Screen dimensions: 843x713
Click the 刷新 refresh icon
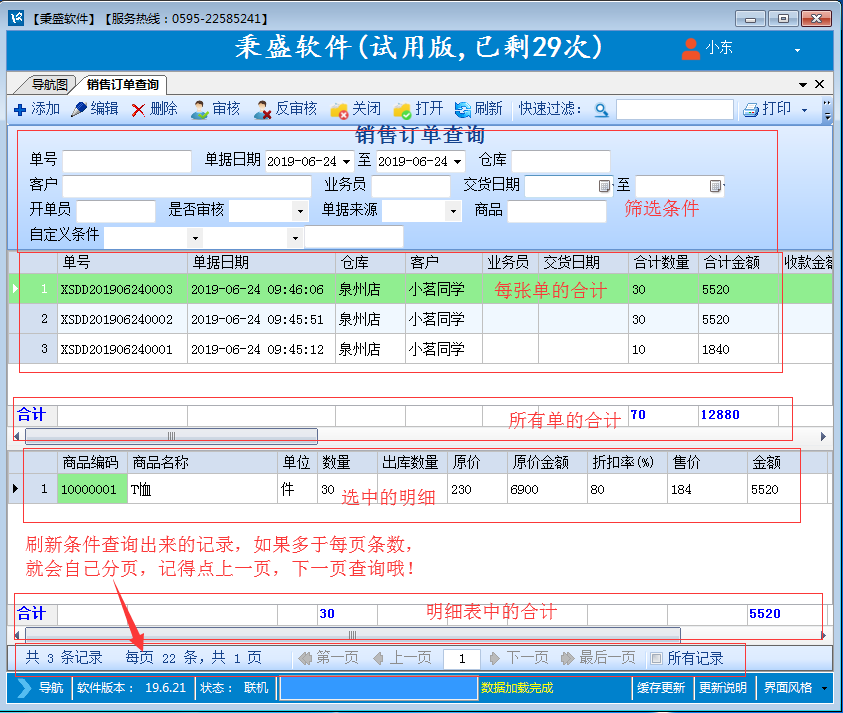462,110
